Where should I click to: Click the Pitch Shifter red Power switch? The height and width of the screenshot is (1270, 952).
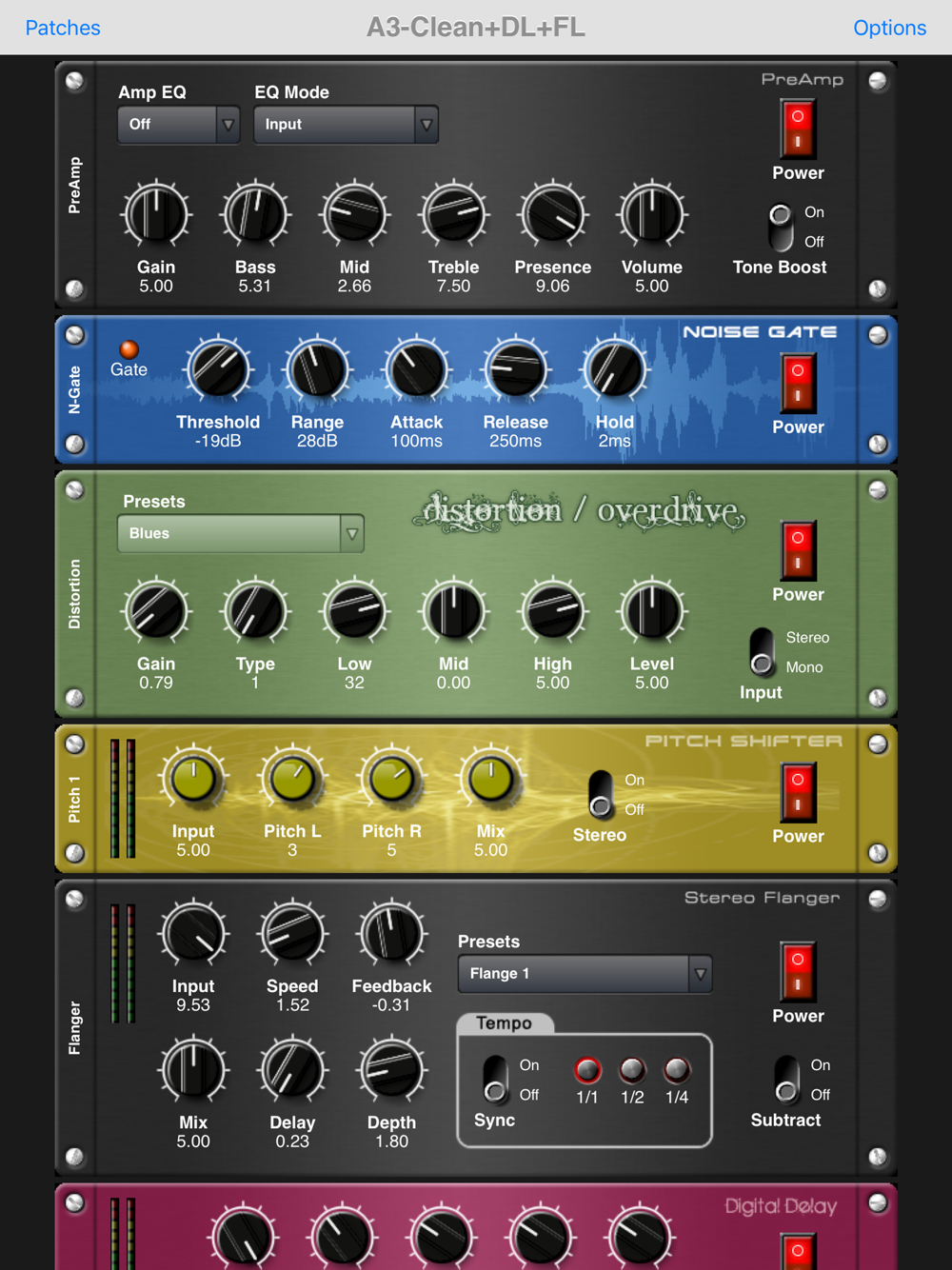[x=798, y=792]
